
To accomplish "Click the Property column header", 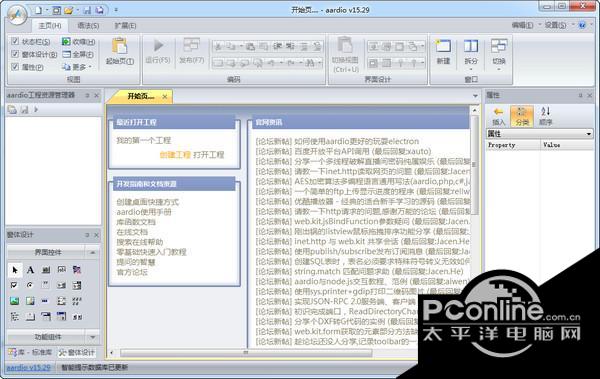I will [513, 145].
